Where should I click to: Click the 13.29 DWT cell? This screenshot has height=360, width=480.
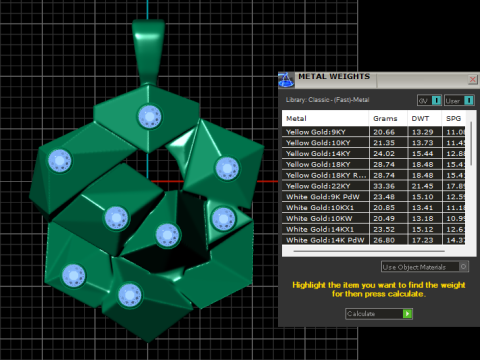click(x=425, y=132)
